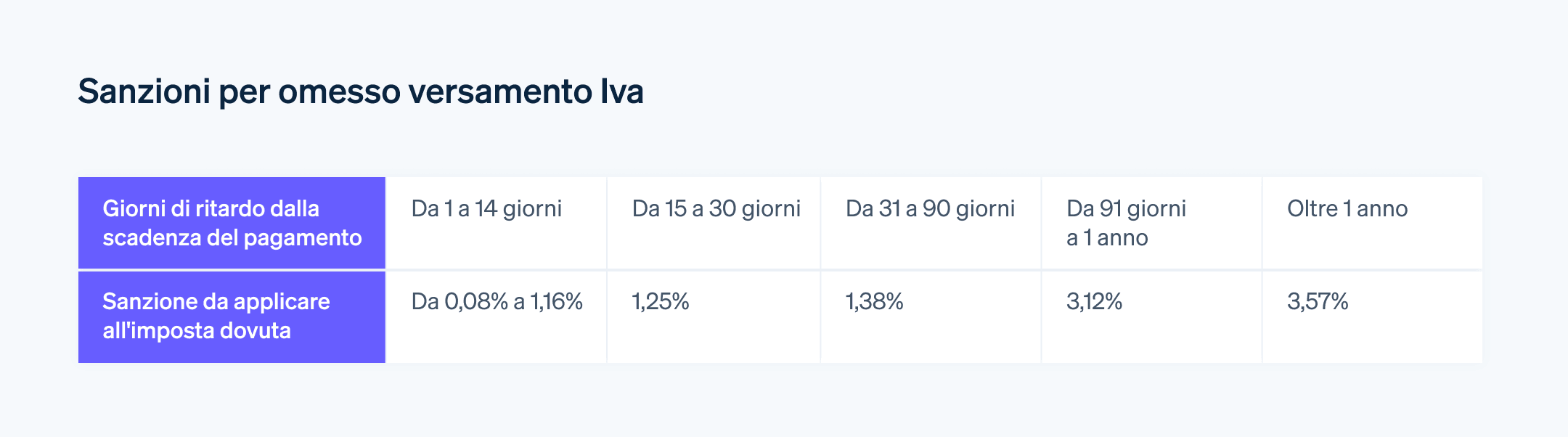
Task: Click the scadenza del pagamento text line
Action: (x=232, y=238)
